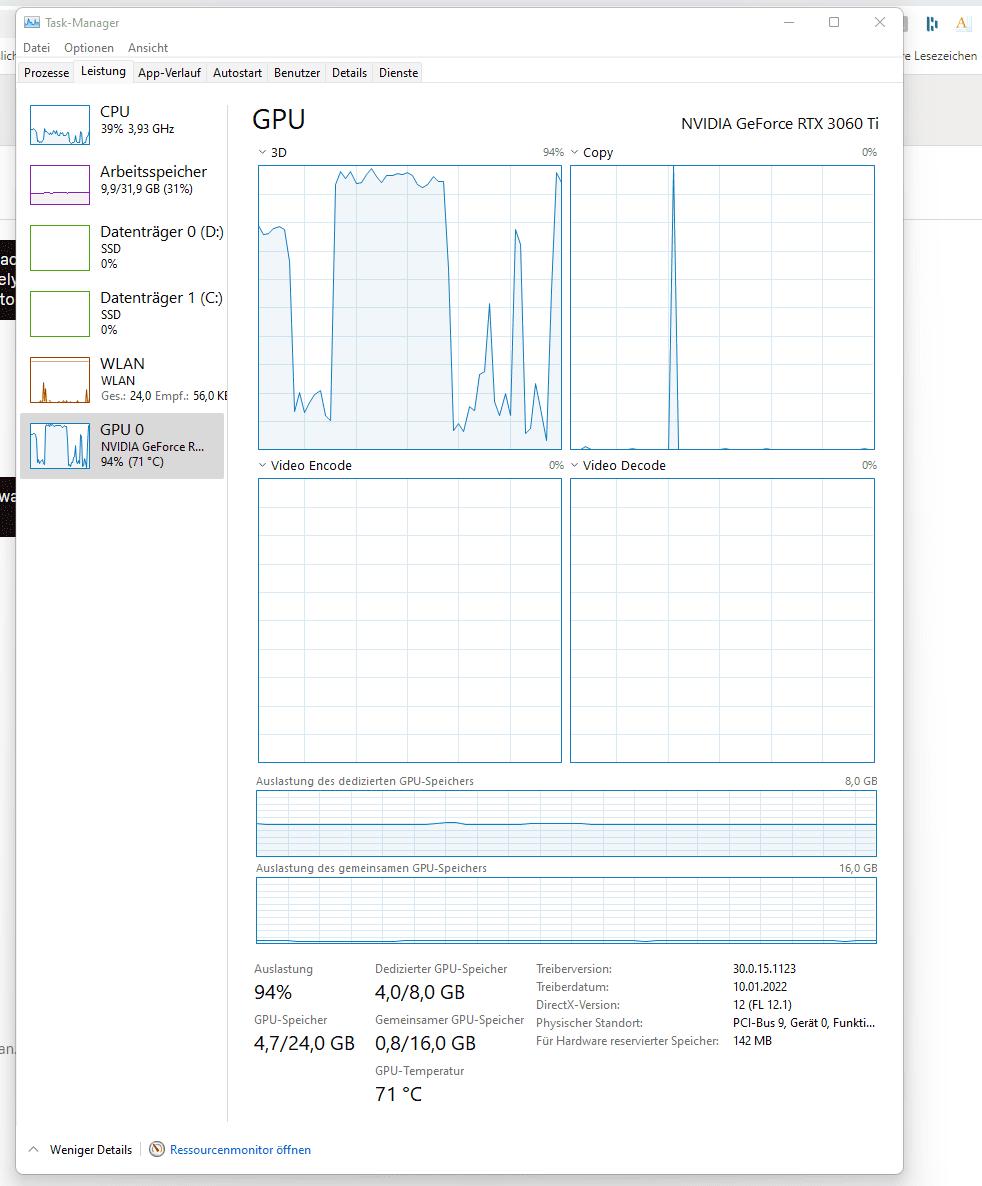This screenshot has width=982, height=1186.
Task: Select Datenträger 0 (D:) in sidebar
Action: click(x=123, y=247)
